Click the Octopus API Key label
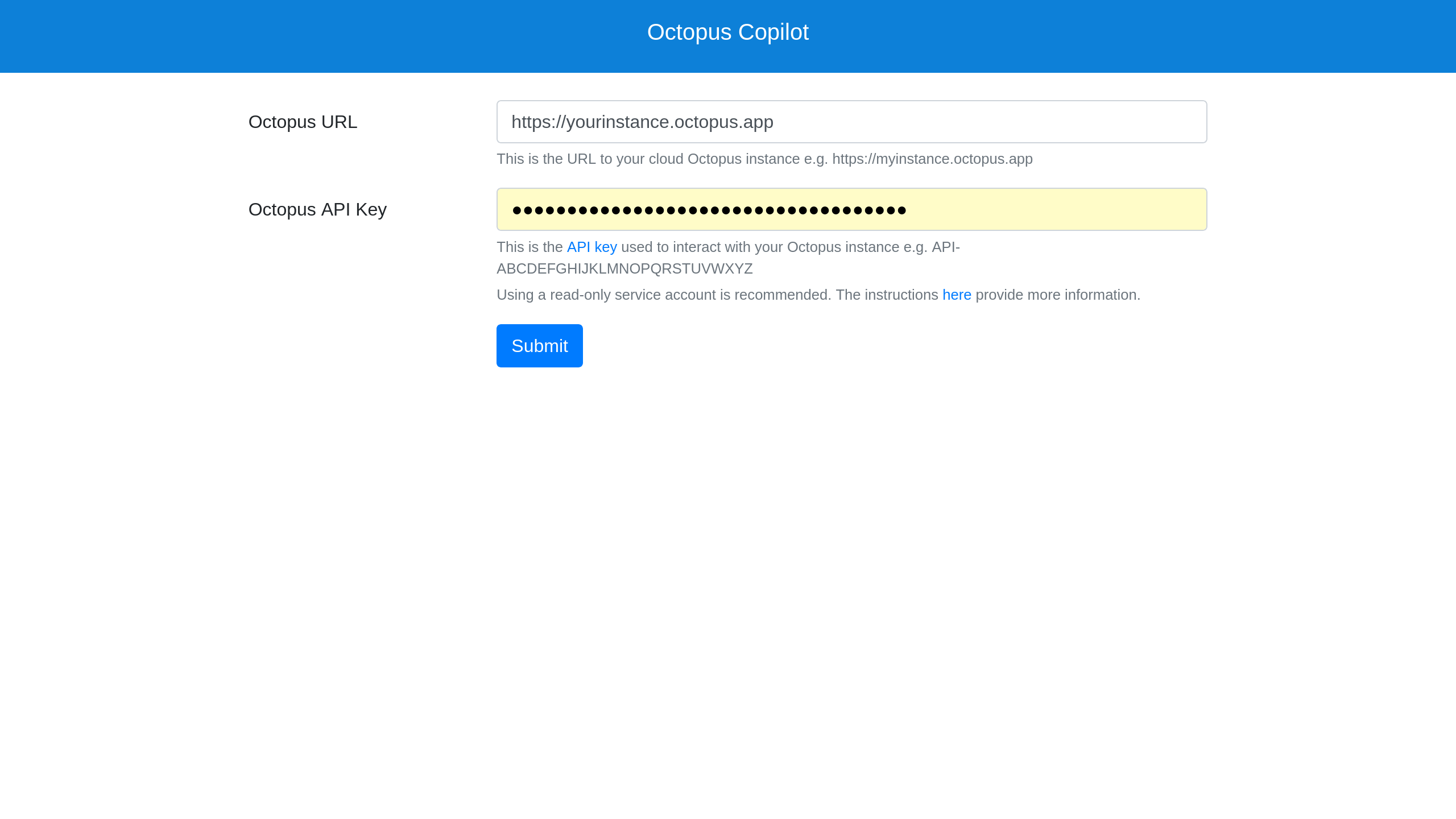Image resolution: width=1456 pixels, height=819 pixels. point(317,209)
